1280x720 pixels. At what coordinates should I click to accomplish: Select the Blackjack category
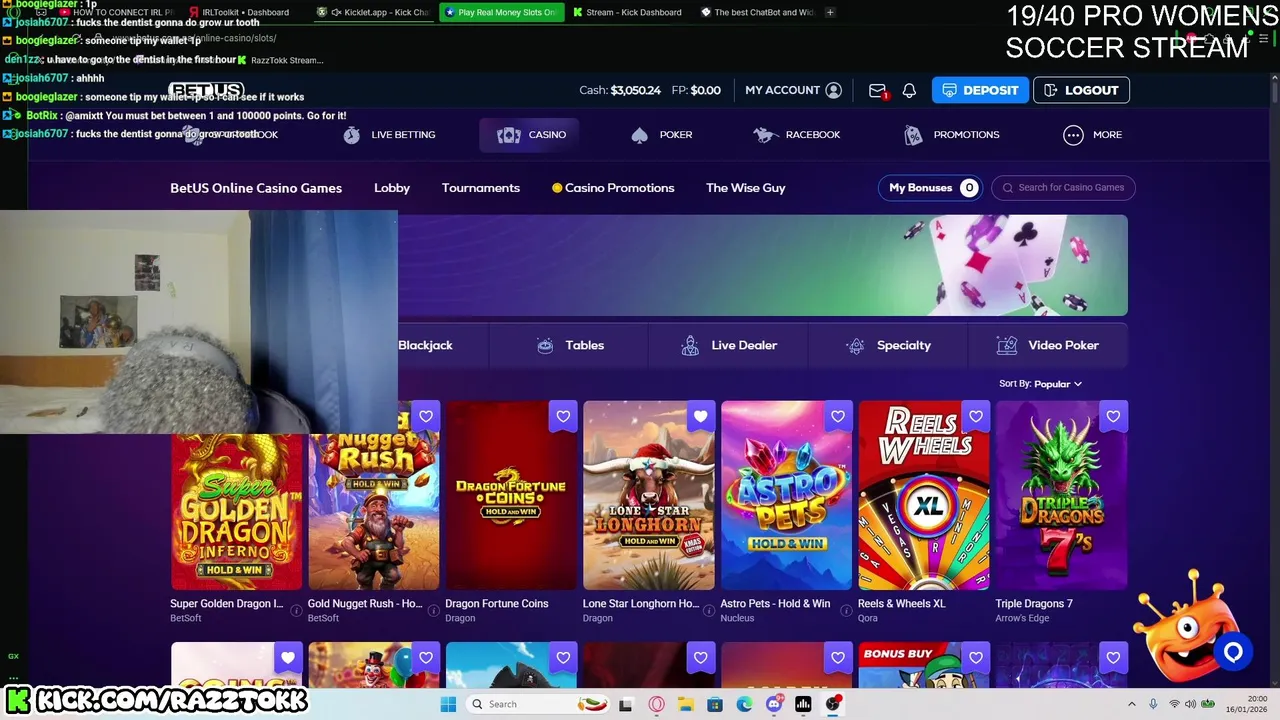(425, 345)
